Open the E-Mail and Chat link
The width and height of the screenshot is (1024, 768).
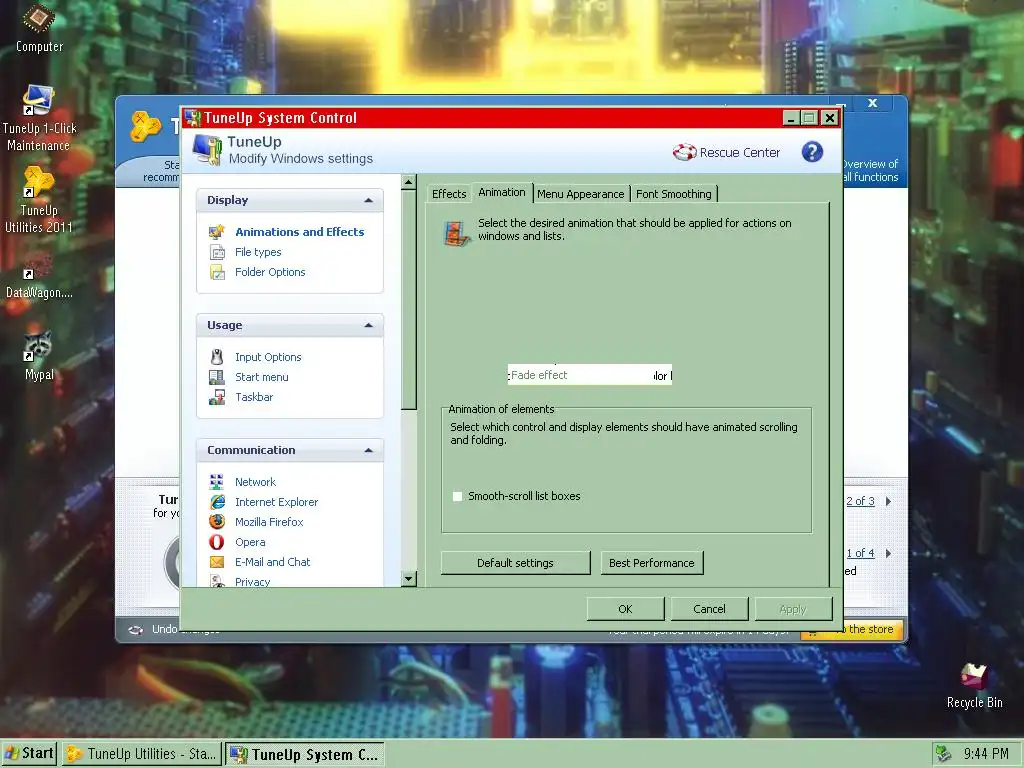(272, 562)
